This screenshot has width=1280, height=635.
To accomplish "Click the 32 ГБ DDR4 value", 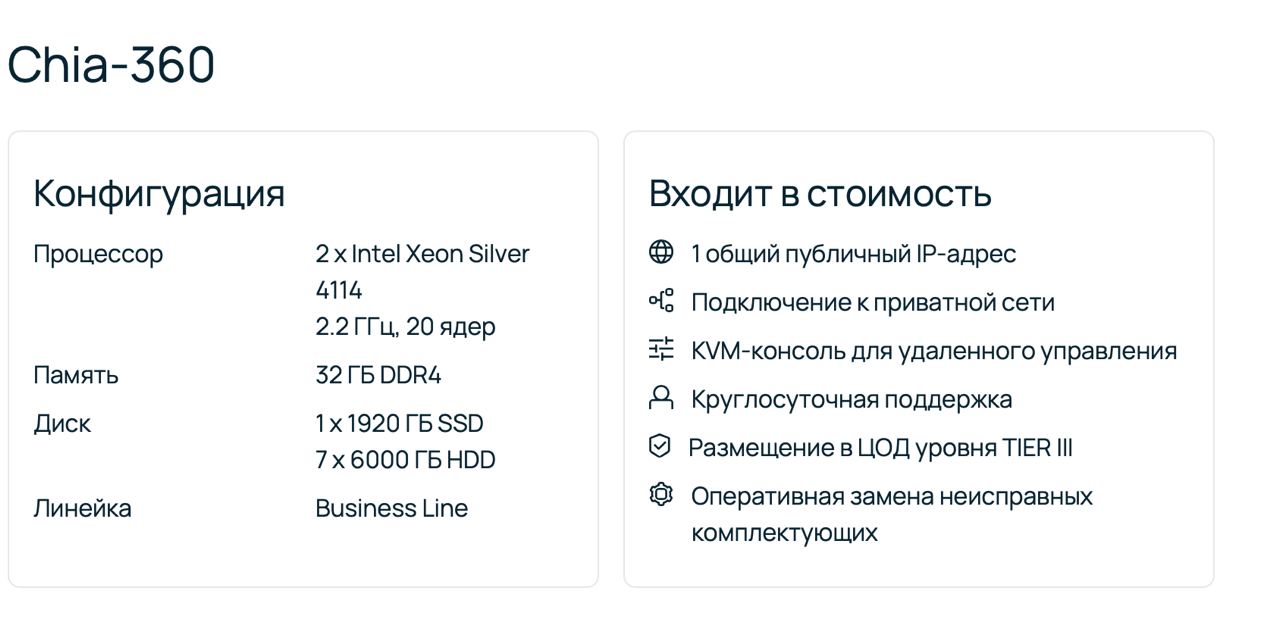I will pos(378,375).
